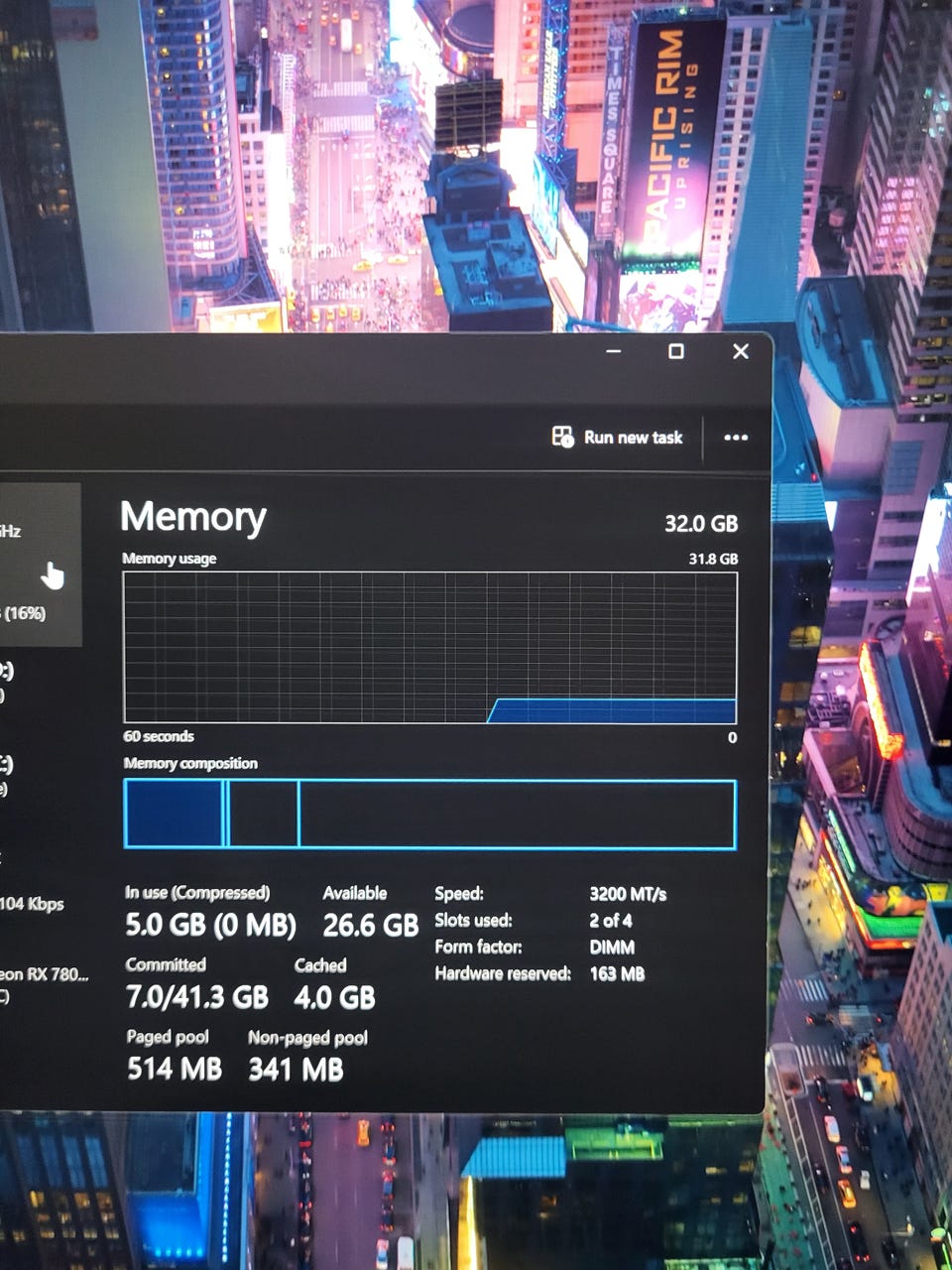Image resolution: width=952 pixels, height=1270 pixels.
Task: Click the filled in-use segment of Memory composition
Action: pyautogui.click(x=174, y=814)
